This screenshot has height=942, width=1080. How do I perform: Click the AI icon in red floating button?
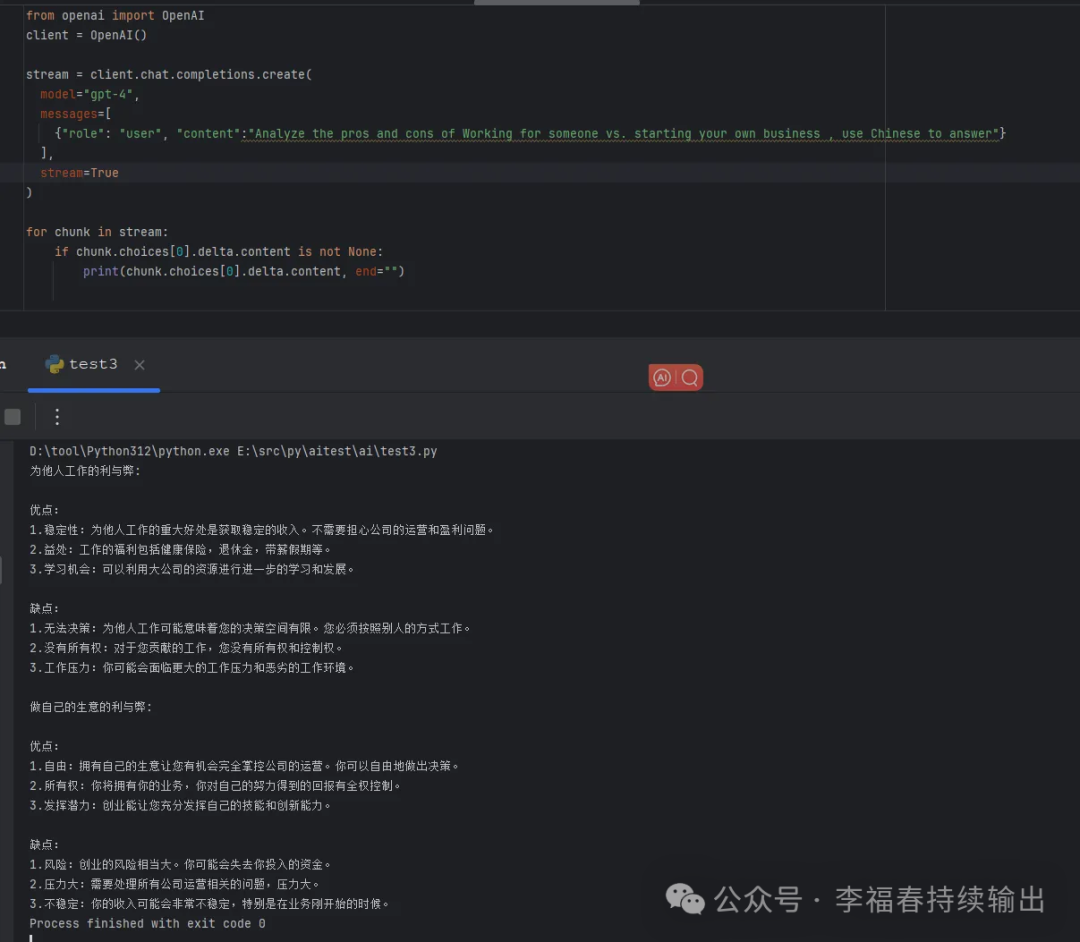pos(662,377)
